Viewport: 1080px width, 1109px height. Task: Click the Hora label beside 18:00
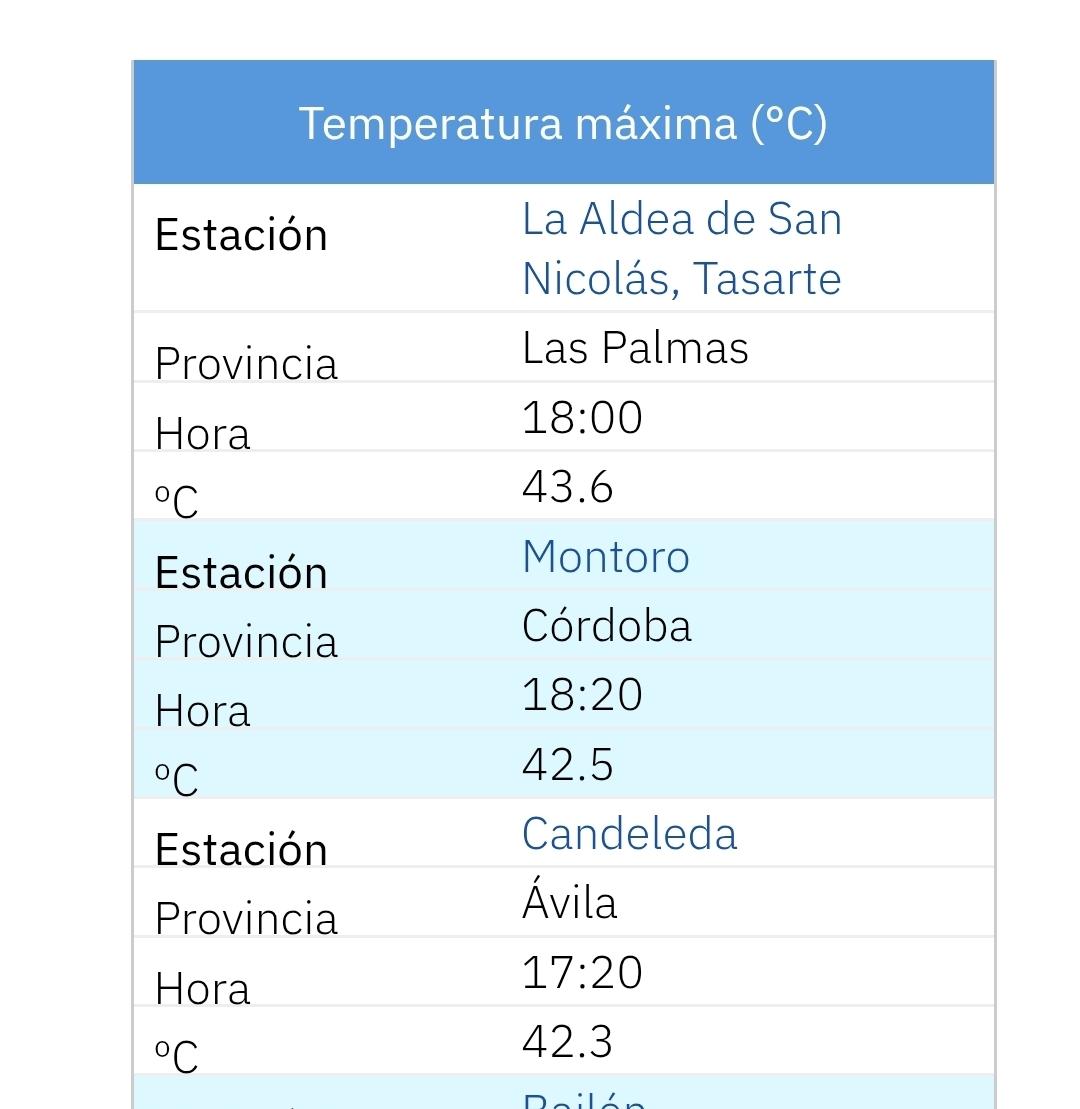point(202,434)
